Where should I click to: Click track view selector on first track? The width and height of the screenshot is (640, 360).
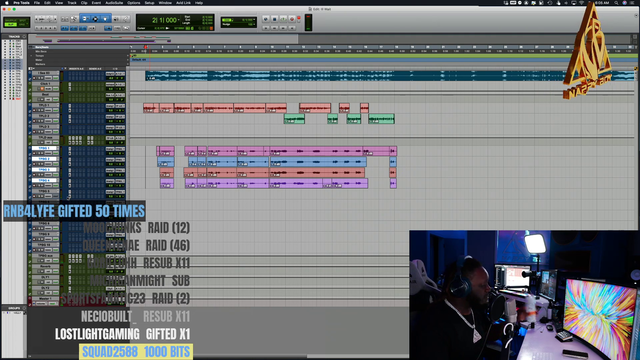click(x=48, y=78)
